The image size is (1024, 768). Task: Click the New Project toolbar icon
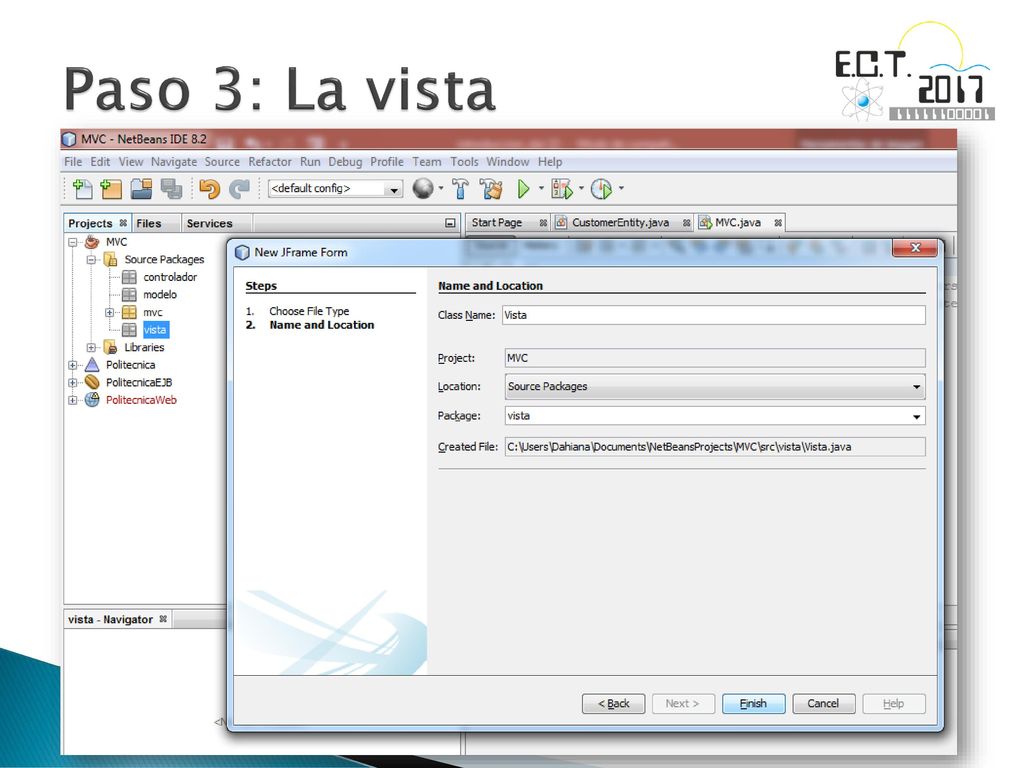[111, 189]
